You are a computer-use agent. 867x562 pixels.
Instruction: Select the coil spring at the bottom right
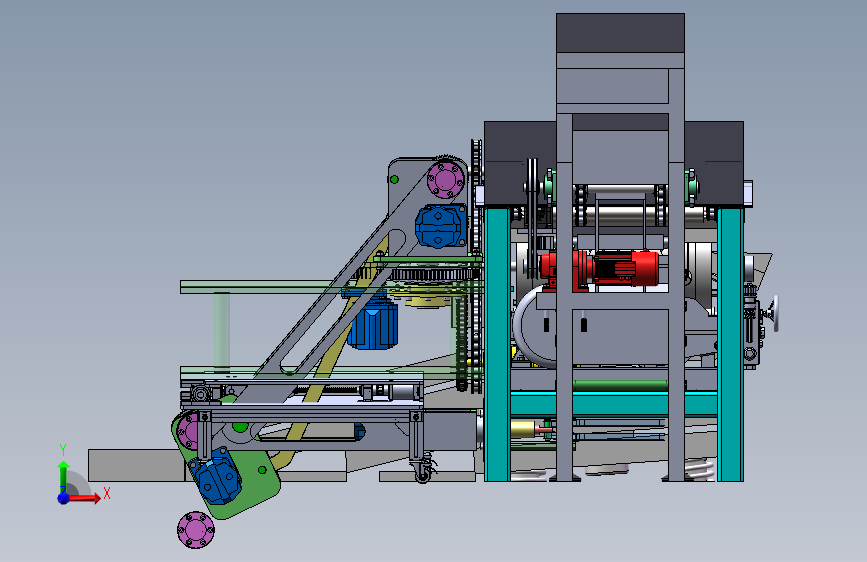click(x=700, y=470)
